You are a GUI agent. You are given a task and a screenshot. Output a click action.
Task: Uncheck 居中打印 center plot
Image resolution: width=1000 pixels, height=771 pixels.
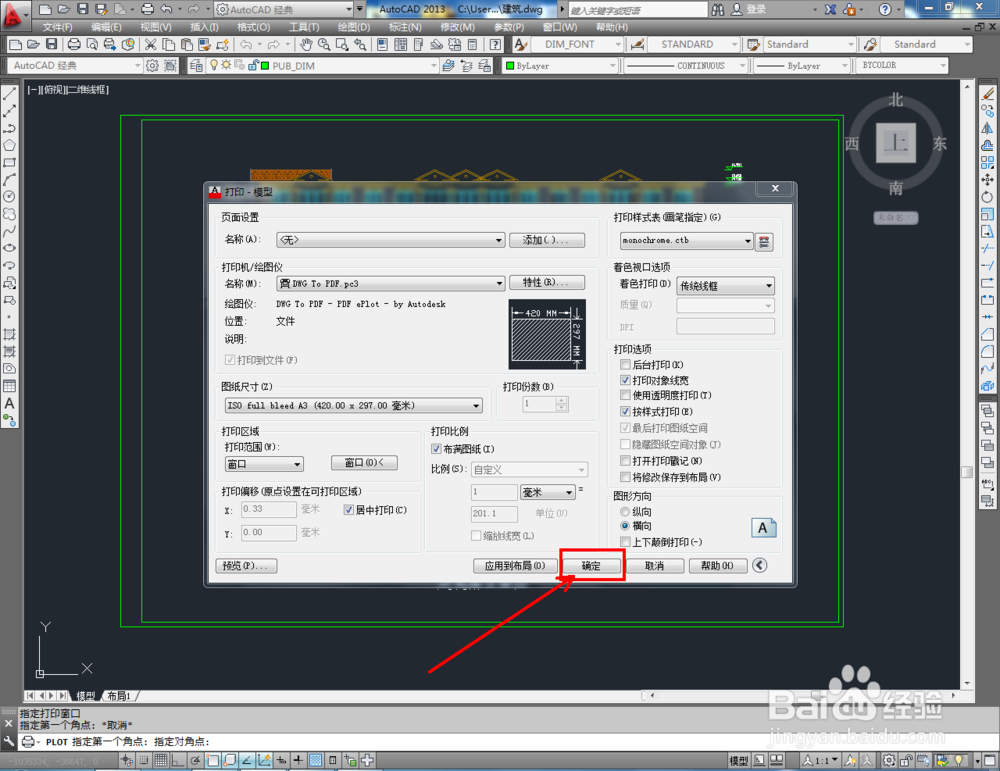click(x=348, y=510)
